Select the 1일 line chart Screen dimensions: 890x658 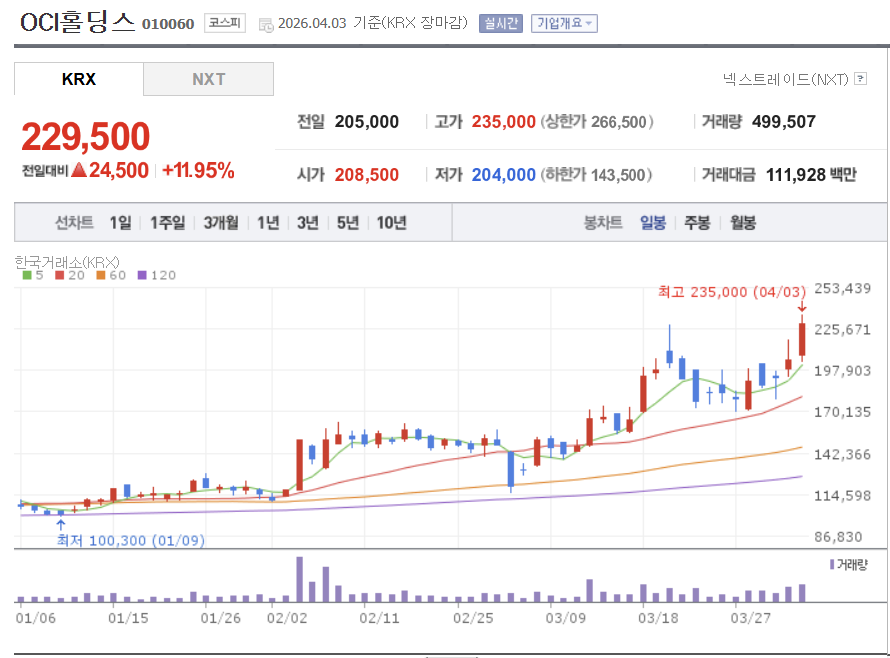120,223
